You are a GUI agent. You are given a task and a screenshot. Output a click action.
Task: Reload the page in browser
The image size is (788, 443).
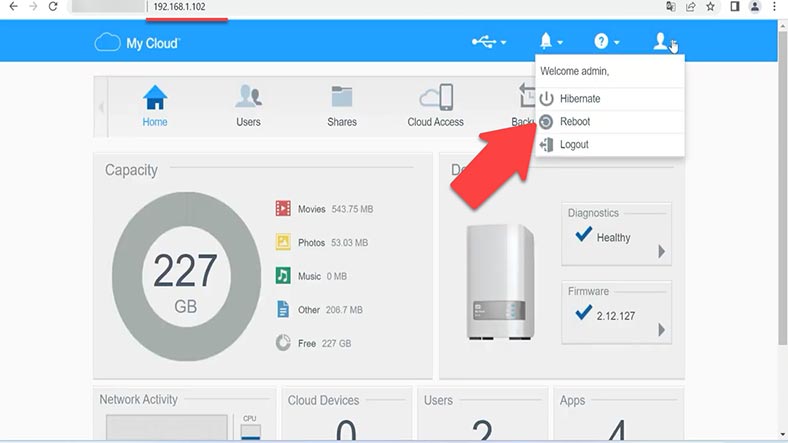coord(53,7)
